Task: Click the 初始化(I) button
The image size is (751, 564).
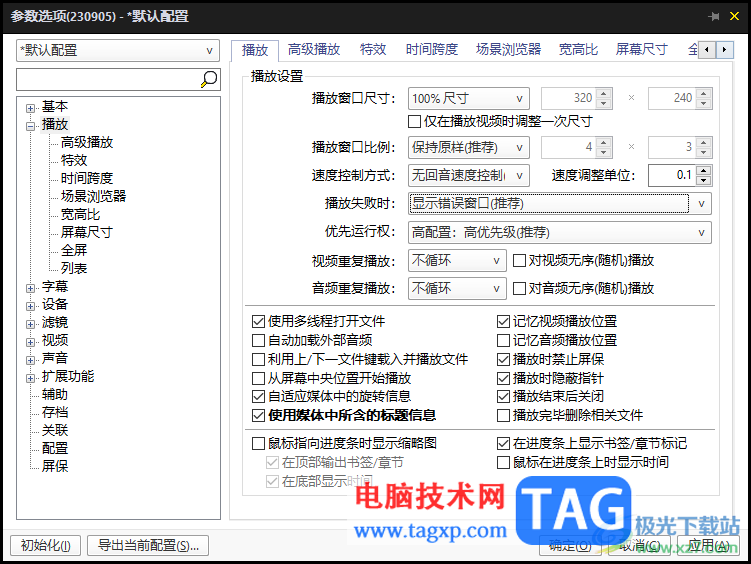Action: point(46,545)
